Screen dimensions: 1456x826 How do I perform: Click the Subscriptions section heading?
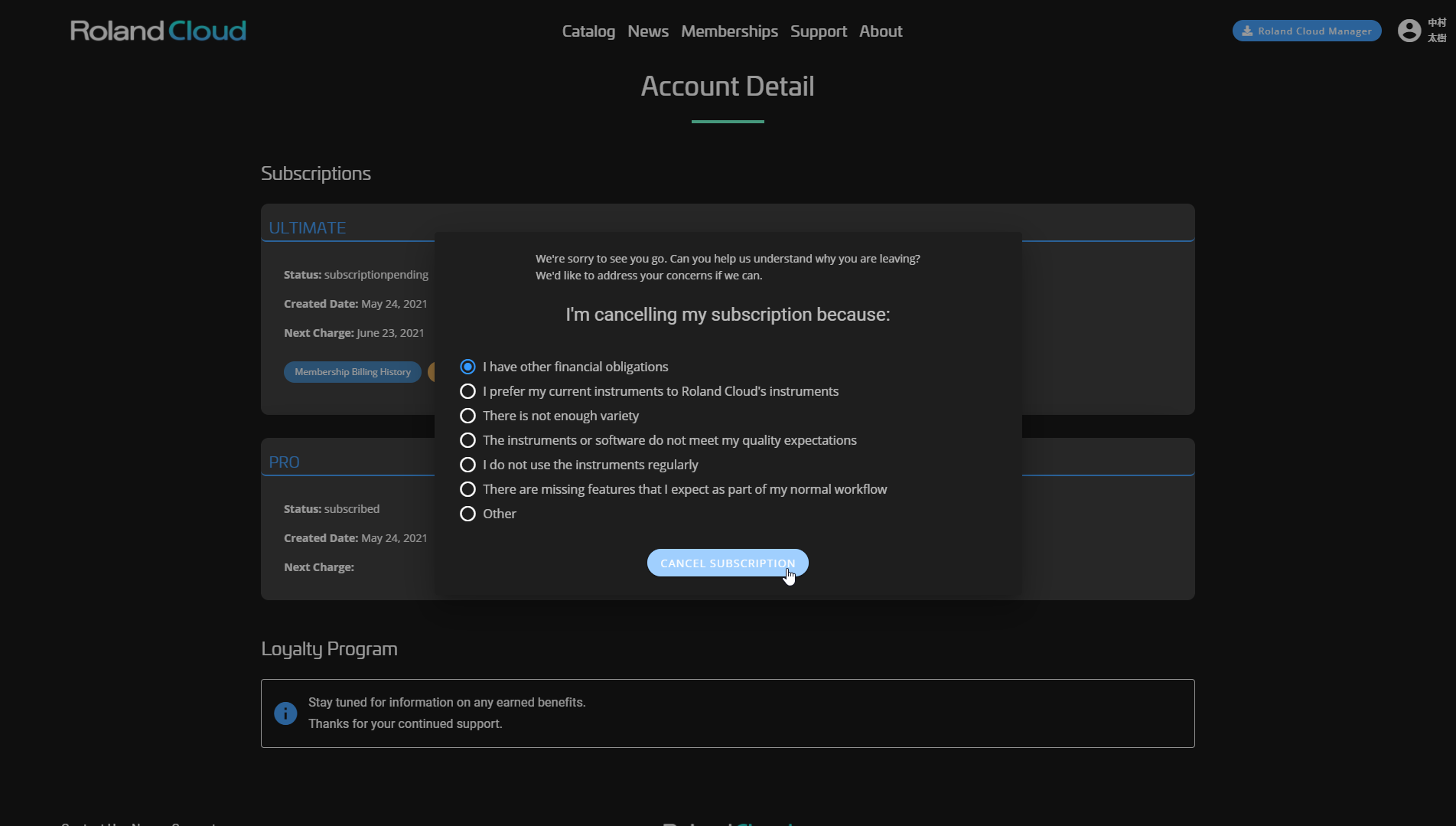coord(316,173)
